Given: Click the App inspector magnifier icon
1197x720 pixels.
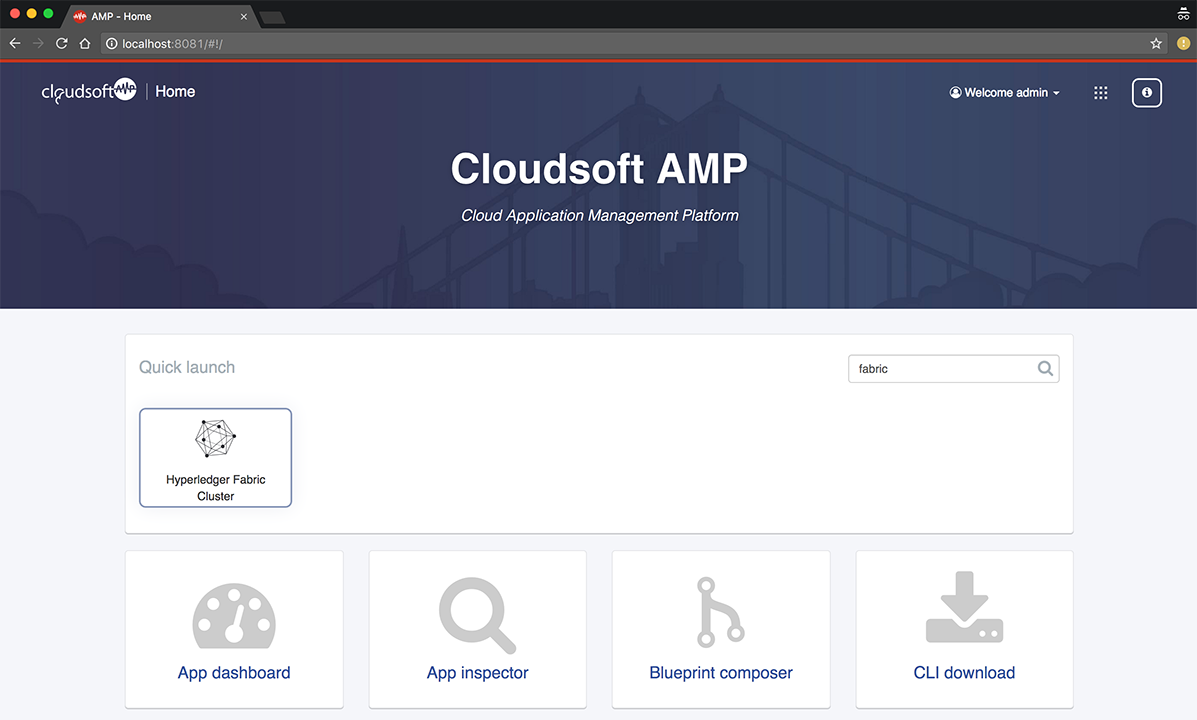Looking at the screenshot, I should coord(477,615).
